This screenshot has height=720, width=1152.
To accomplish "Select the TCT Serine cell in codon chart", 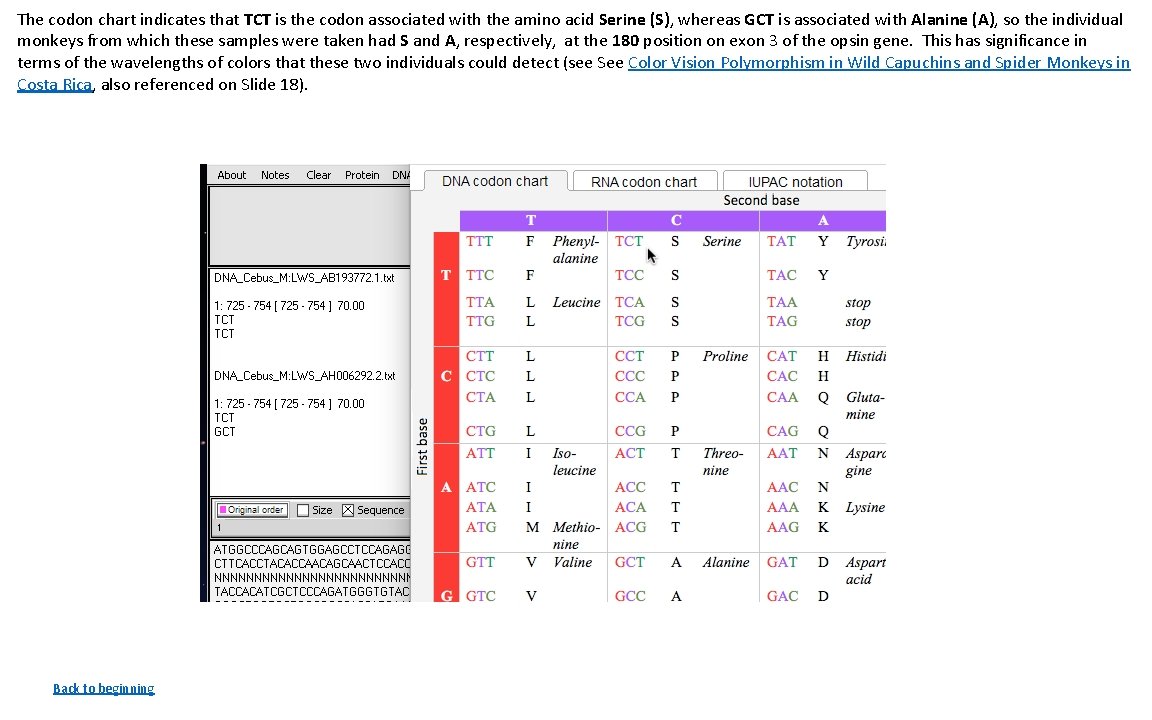I will (629, 241).
